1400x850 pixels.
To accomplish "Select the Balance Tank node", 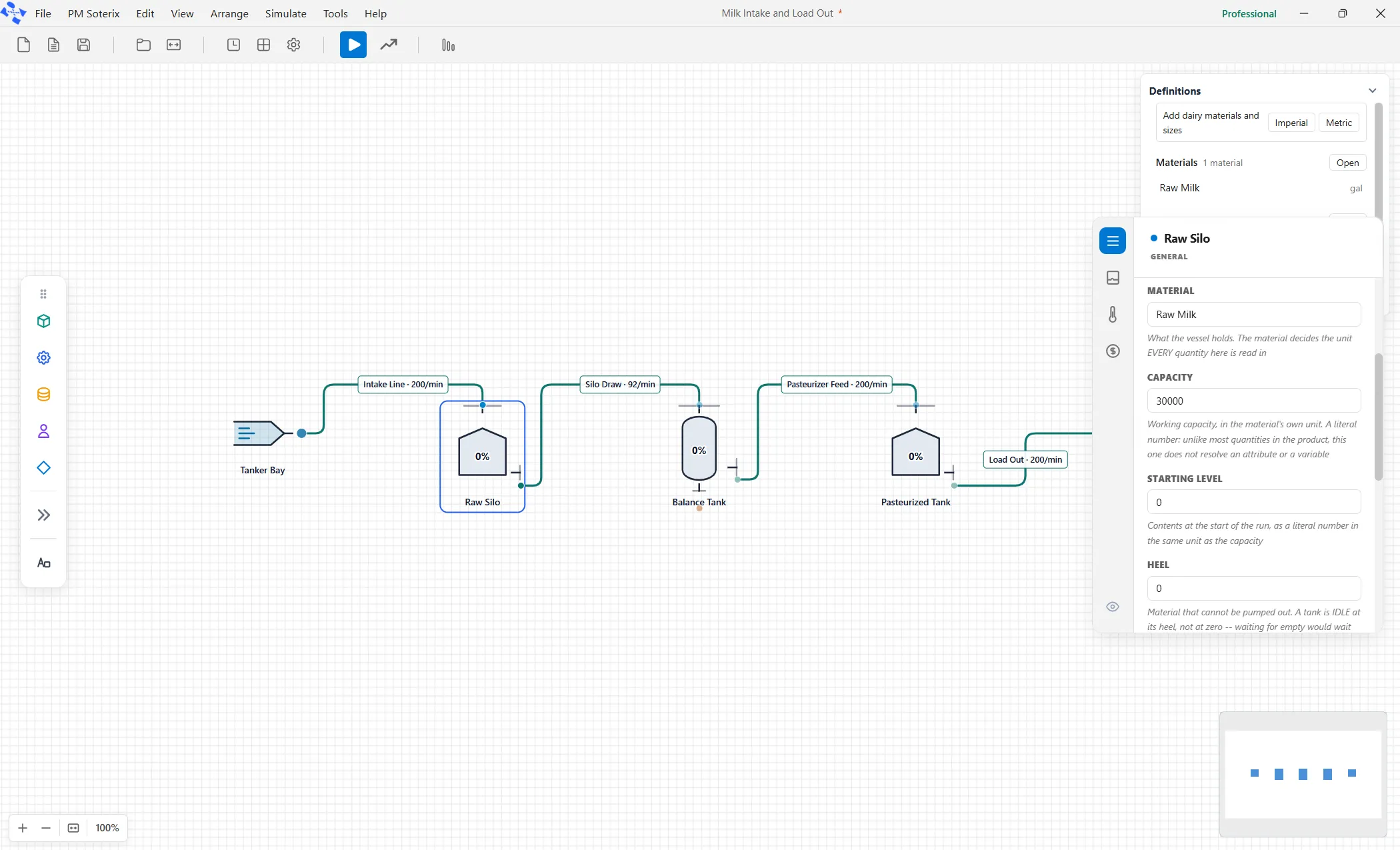I will [699, 449].
